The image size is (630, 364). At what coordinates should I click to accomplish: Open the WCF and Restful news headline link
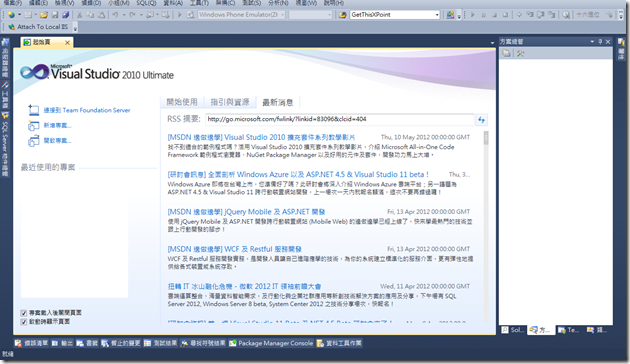click(235, 249)
